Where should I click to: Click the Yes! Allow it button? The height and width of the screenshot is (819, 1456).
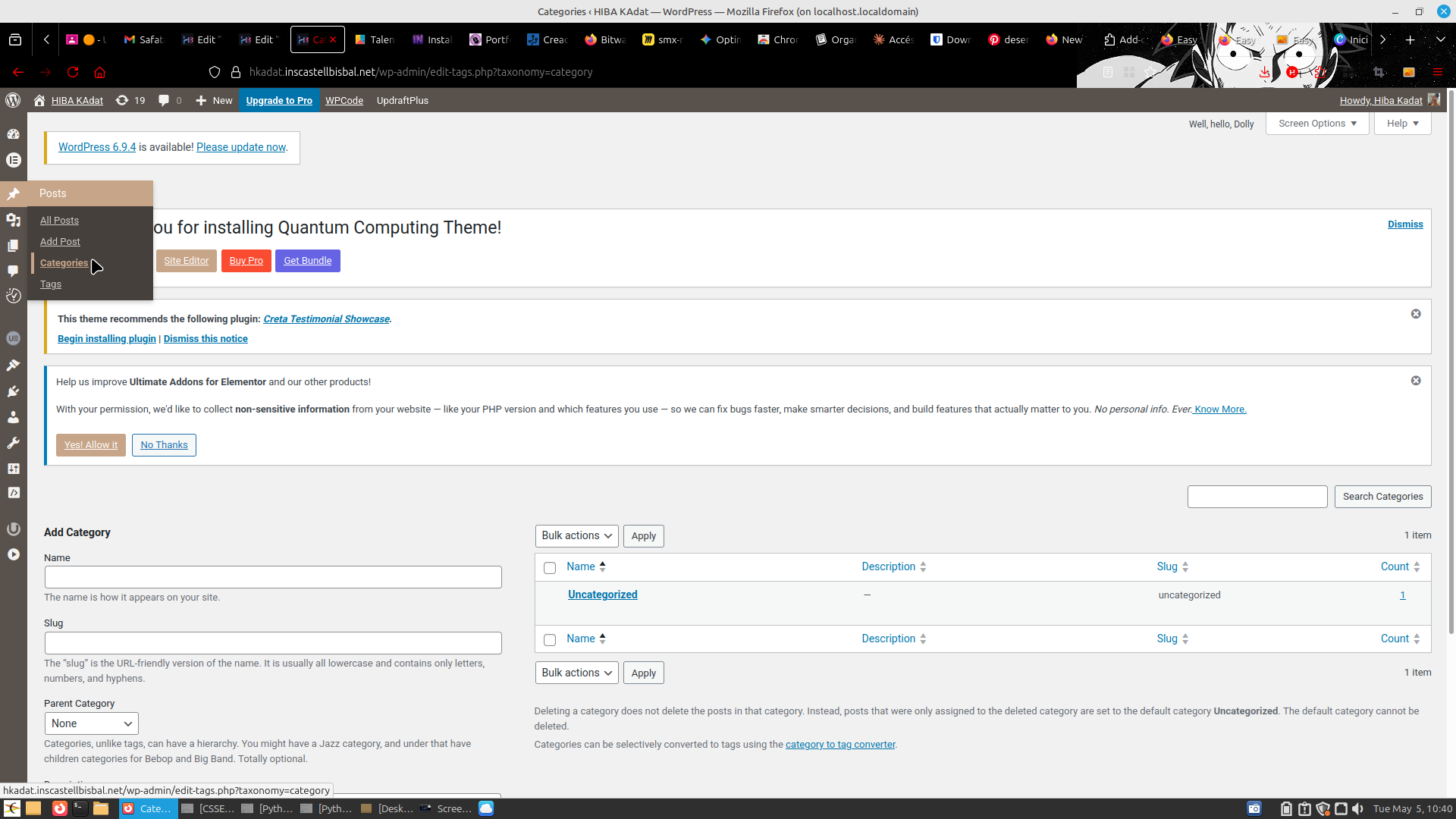click(x=91, y=445)
